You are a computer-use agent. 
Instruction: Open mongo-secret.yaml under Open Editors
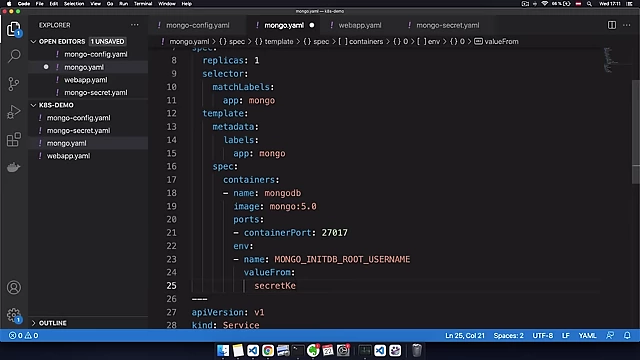pyautogui.click(x=96, y=93)
